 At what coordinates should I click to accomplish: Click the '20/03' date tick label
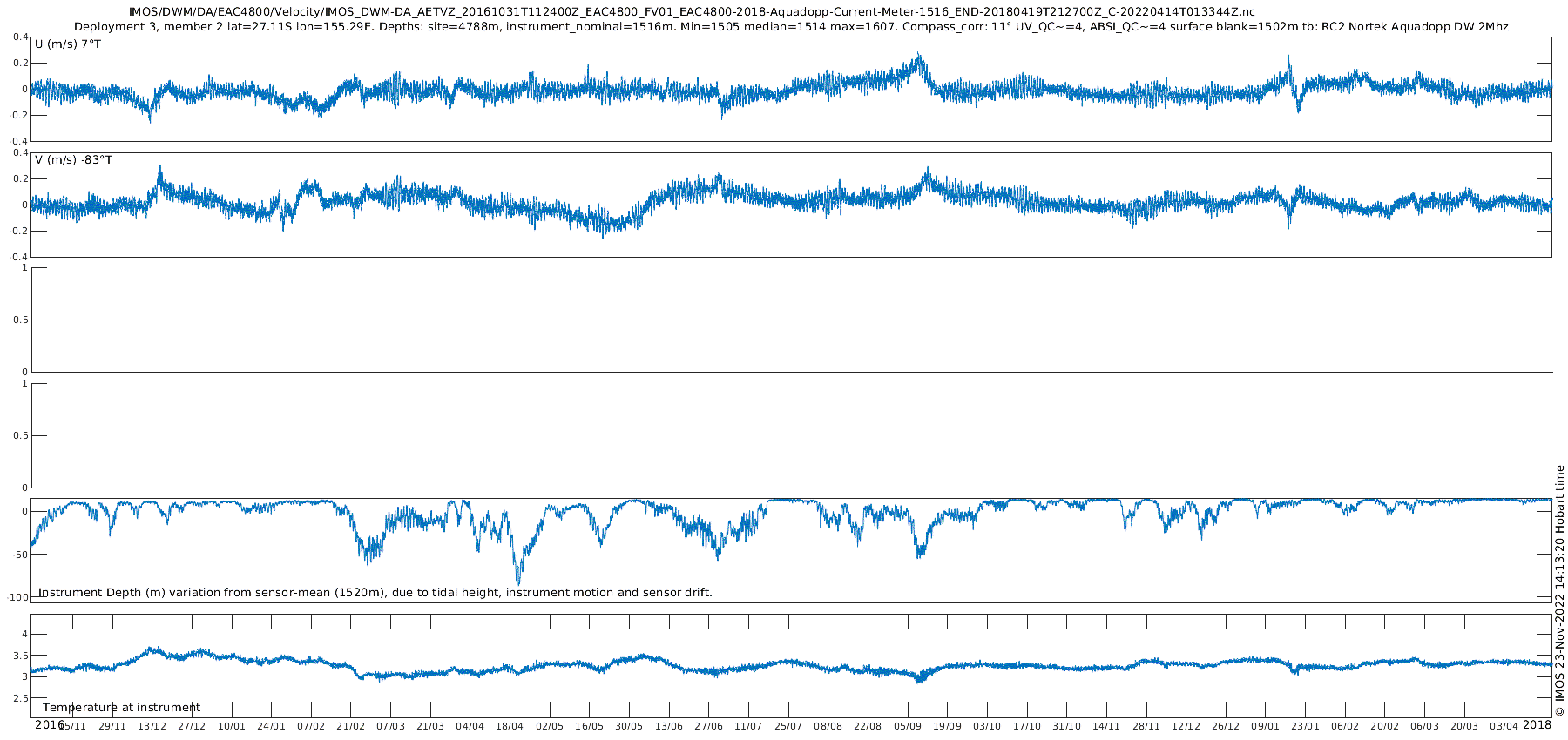[1464, 726]
